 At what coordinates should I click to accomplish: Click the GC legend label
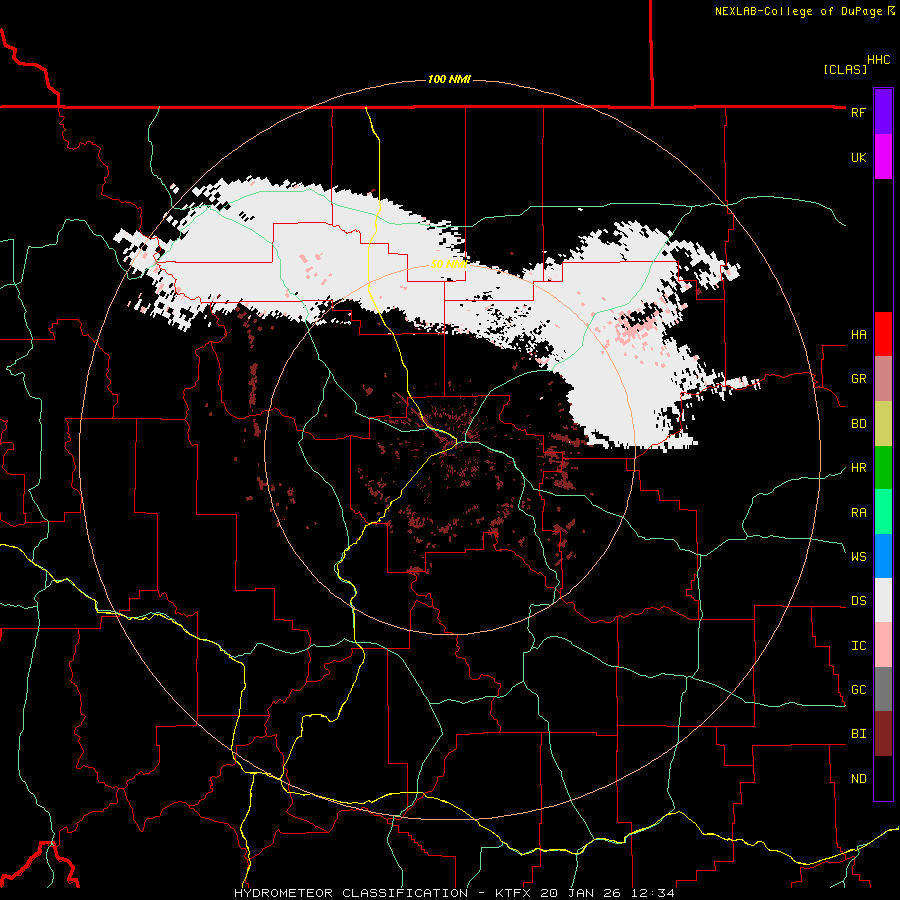[x=858, y=690]
